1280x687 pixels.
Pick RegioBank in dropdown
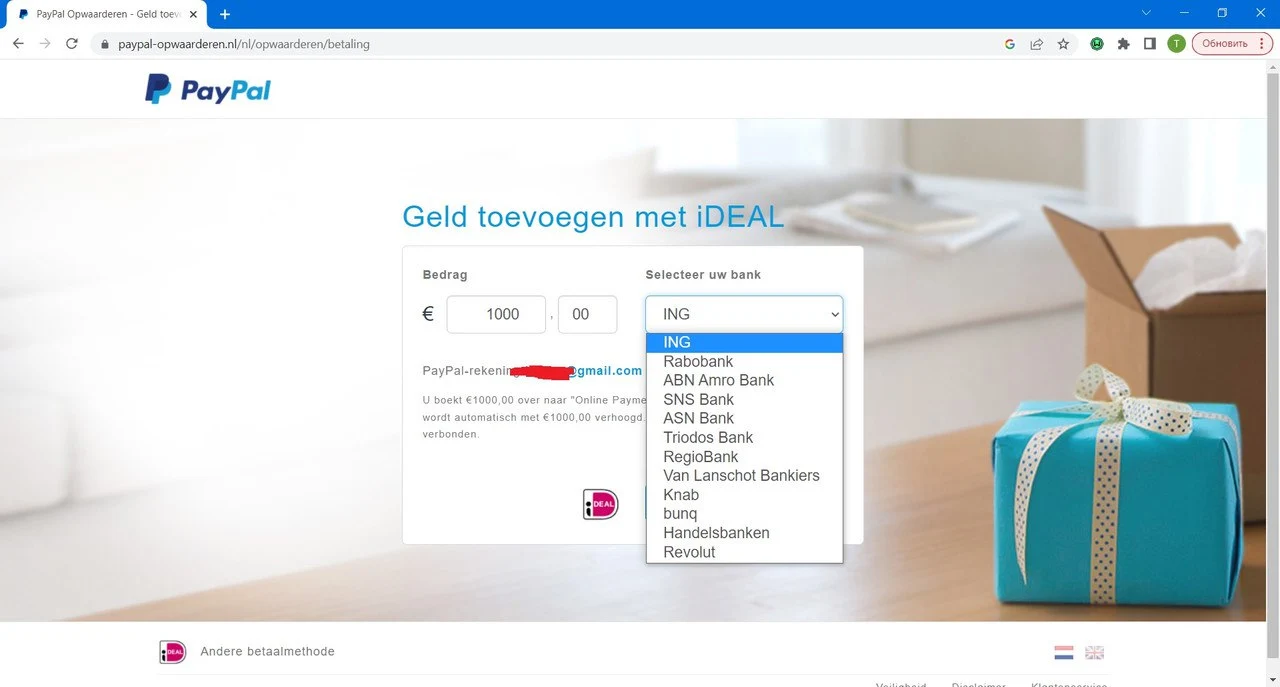pyautogui.click(x=744, y=457)
